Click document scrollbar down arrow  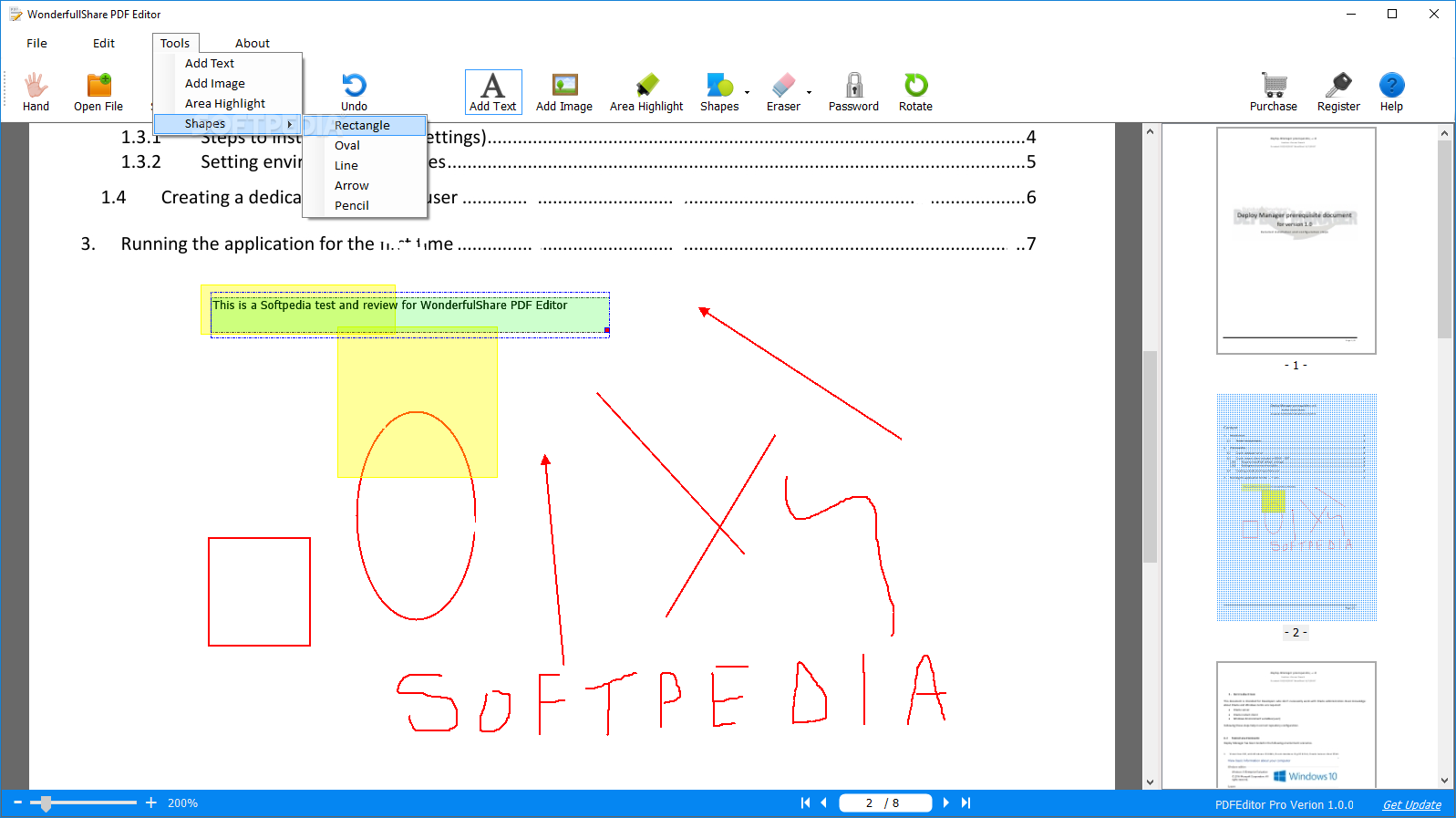point(1150,782)
